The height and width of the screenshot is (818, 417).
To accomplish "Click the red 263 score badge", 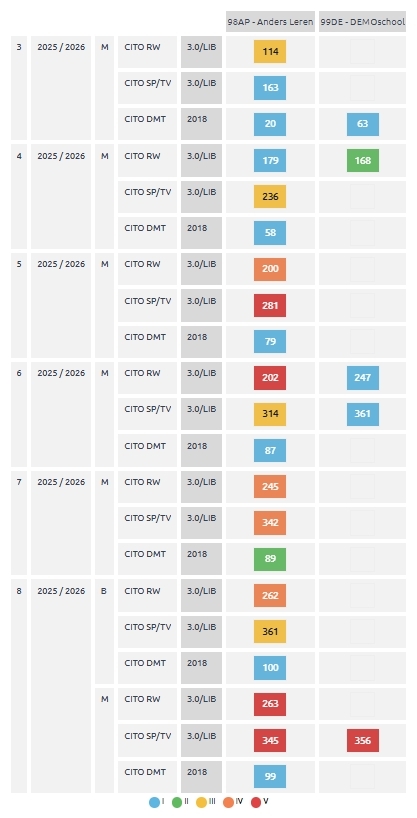I will 270,704.
